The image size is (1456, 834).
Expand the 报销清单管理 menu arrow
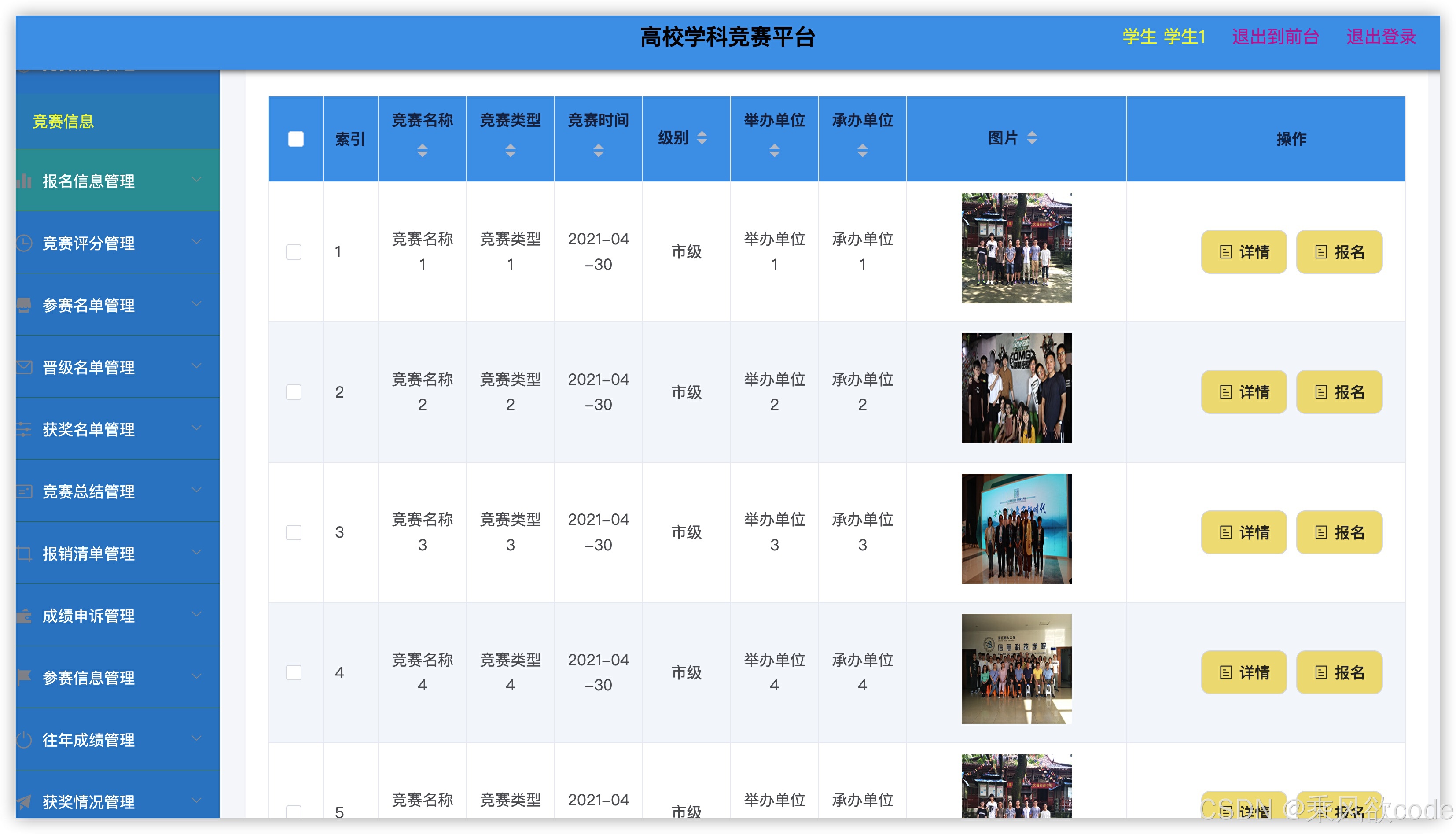tap(196, 552)
